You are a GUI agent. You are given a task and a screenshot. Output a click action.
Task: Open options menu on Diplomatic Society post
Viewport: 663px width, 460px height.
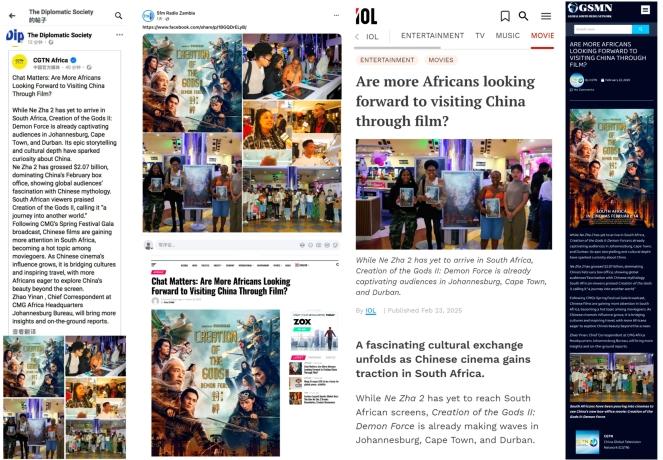[120, 35]
